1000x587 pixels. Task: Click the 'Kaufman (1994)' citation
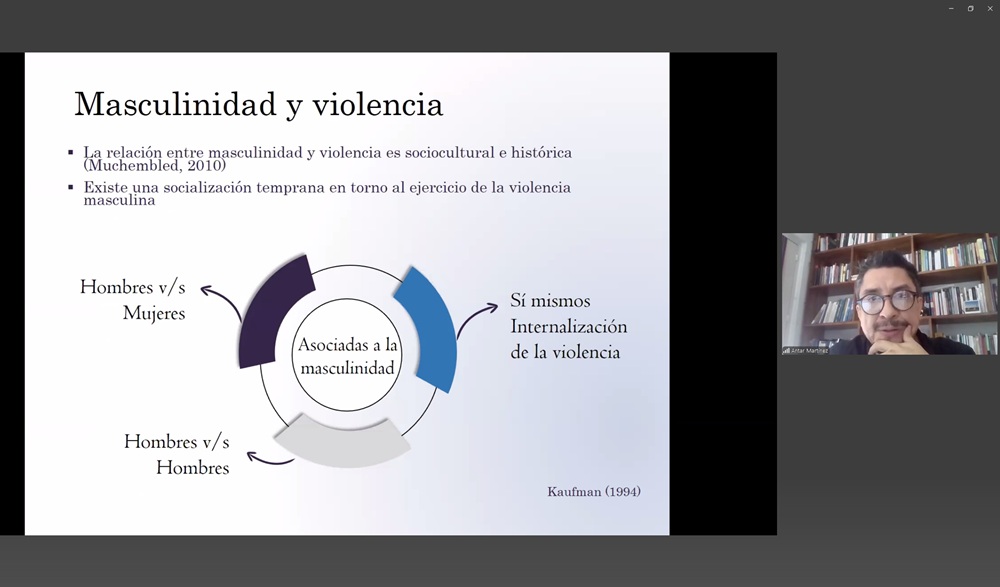point(594,492)
